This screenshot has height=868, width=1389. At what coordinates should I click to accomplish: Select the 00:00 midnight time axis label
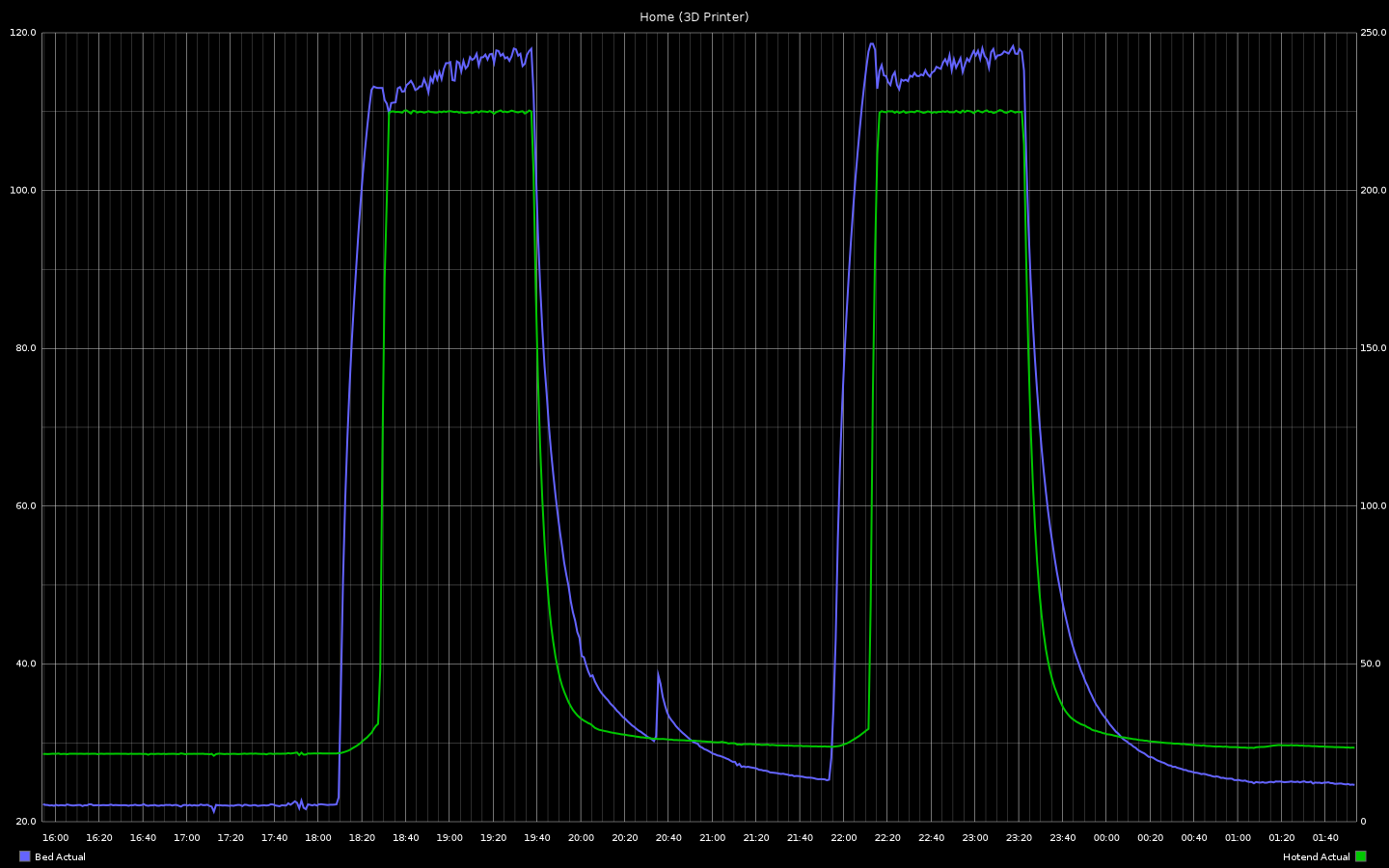click(x=1106, y=838)
